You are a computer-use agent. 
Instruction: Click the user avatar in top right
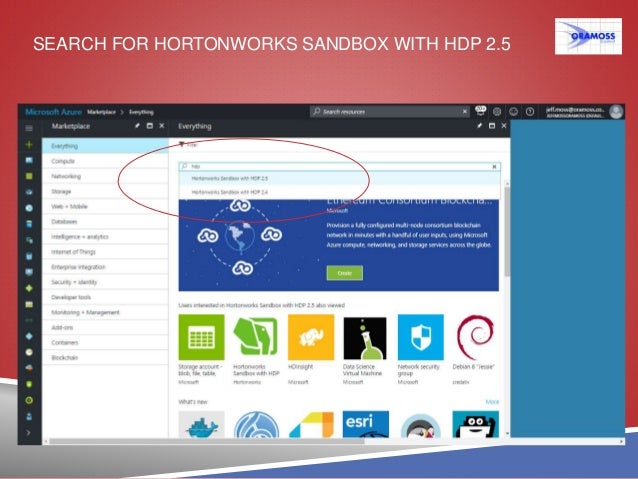[616, 111]
